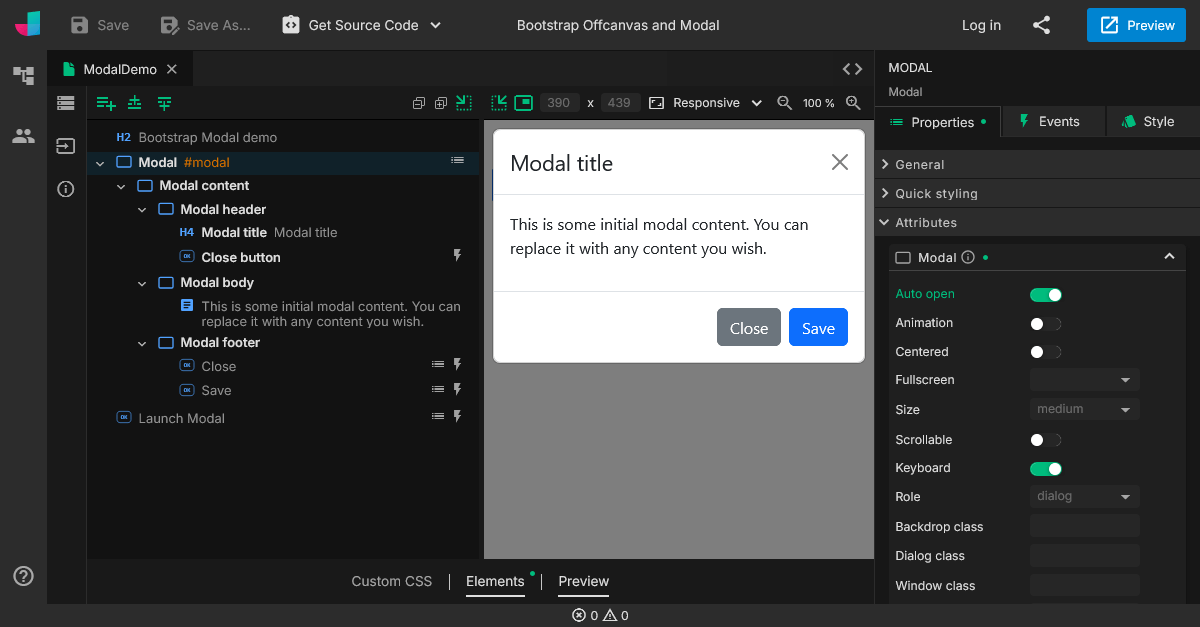This screenshot has width=1200, height=627.
Task: Open the help question-mark icon
Action: [x=23, y=576]
